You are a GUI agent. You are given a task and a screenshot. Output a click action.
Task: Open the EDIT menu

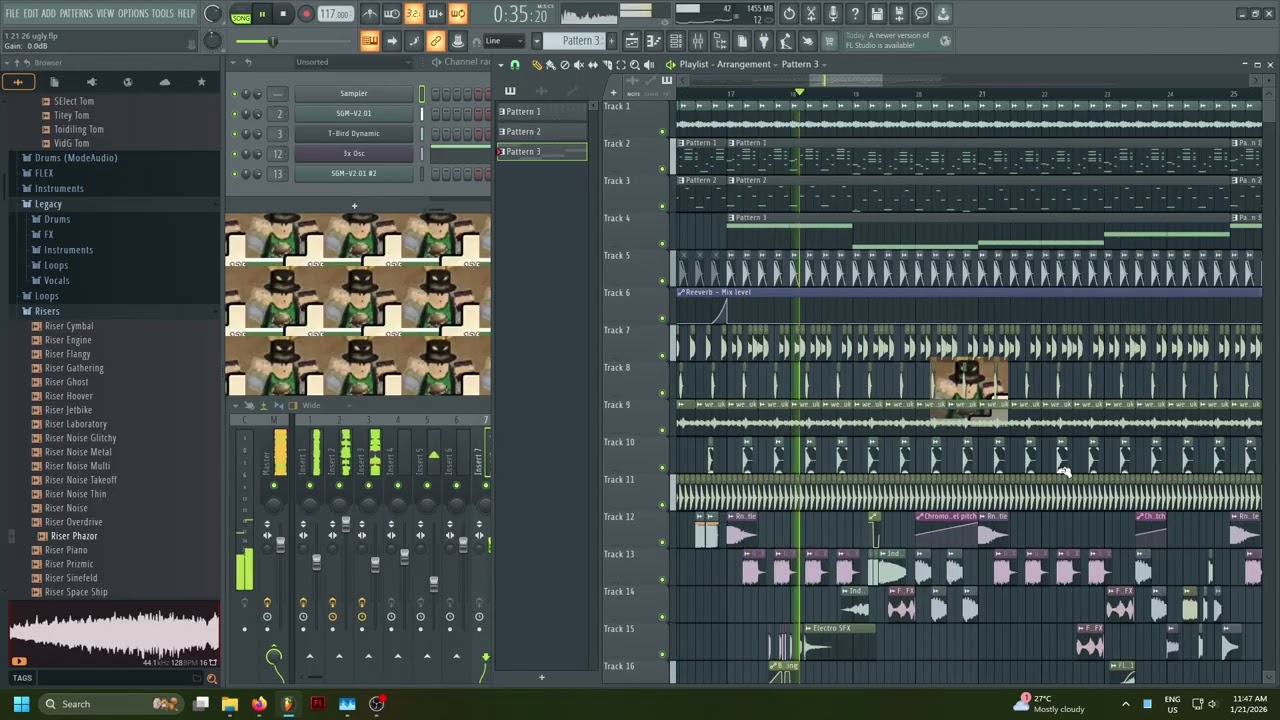click(x=31, y=13)
